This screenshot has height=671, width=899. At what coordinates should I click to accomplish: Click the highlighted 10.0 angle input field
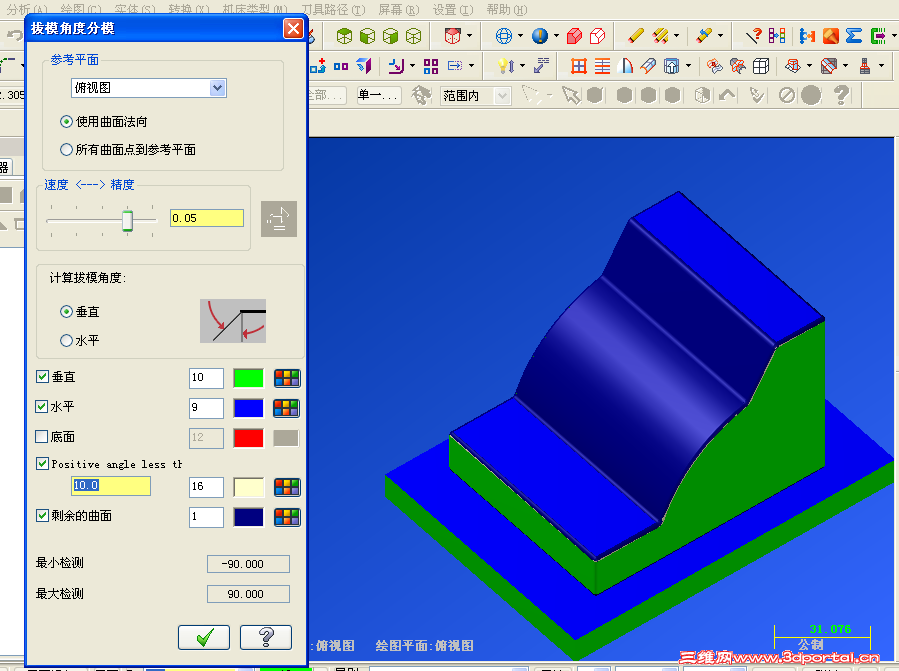pos(111,486)
